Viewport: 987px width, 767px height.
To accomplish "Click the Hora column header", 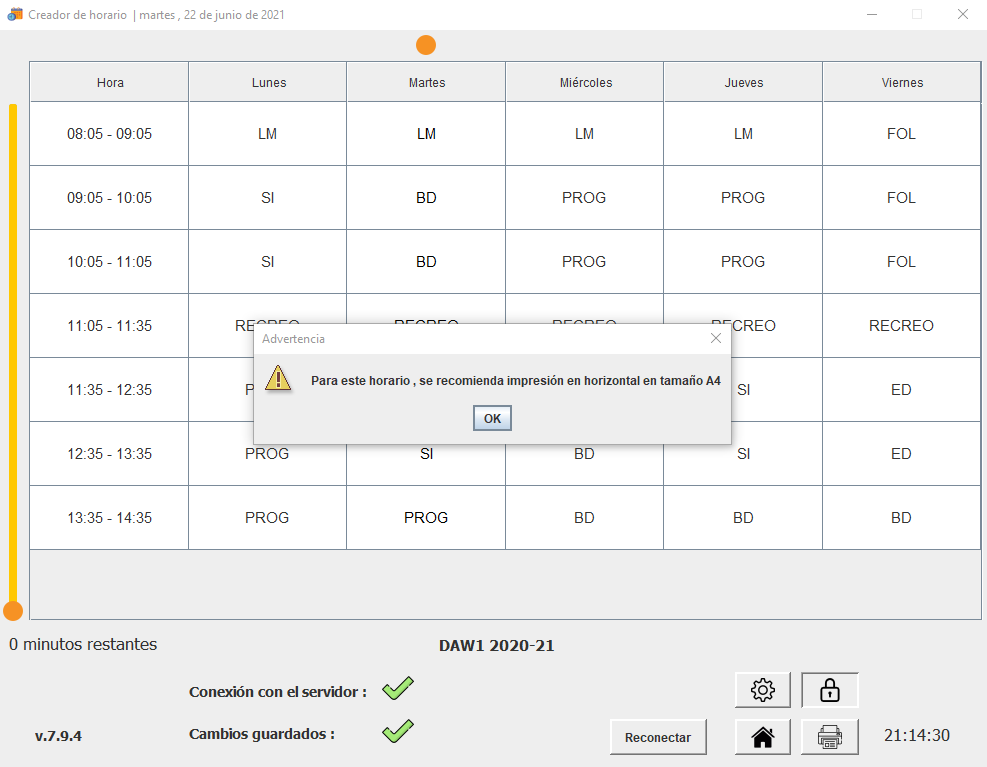I will (110, 82).
